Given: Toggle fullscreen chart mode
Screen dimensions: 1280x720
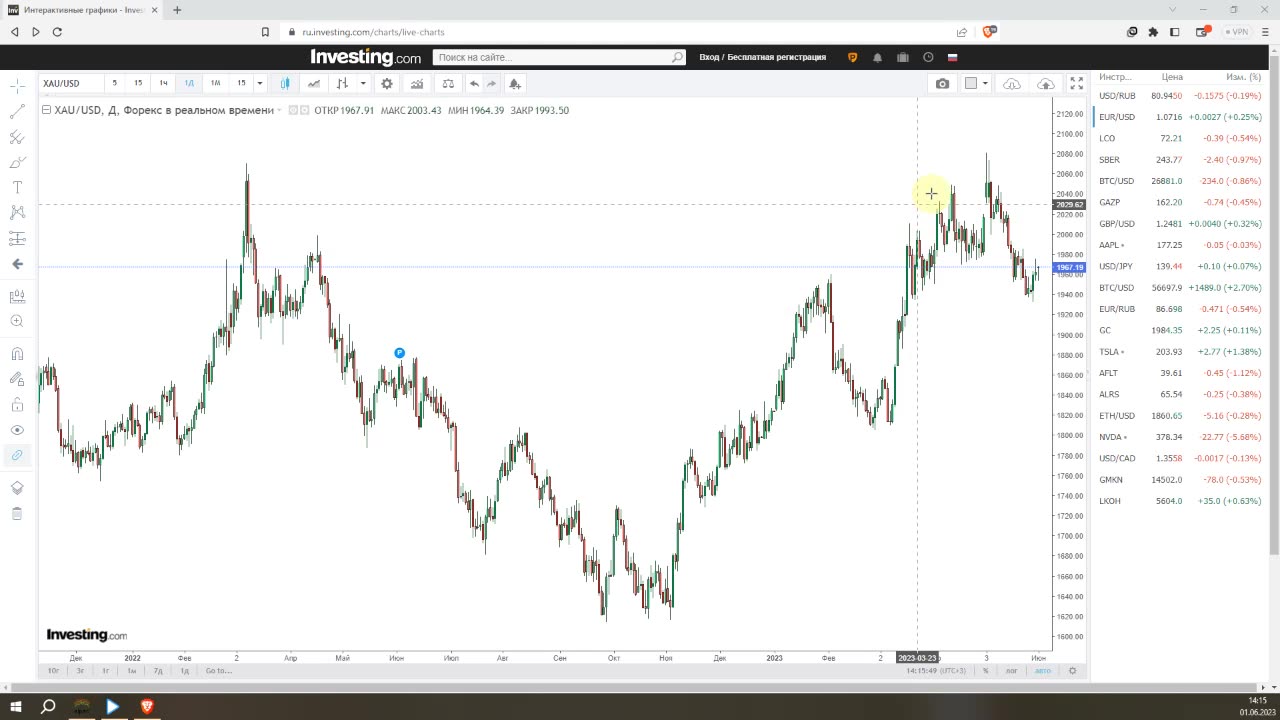Looking at the screenshot, I should coord(1076,83).
